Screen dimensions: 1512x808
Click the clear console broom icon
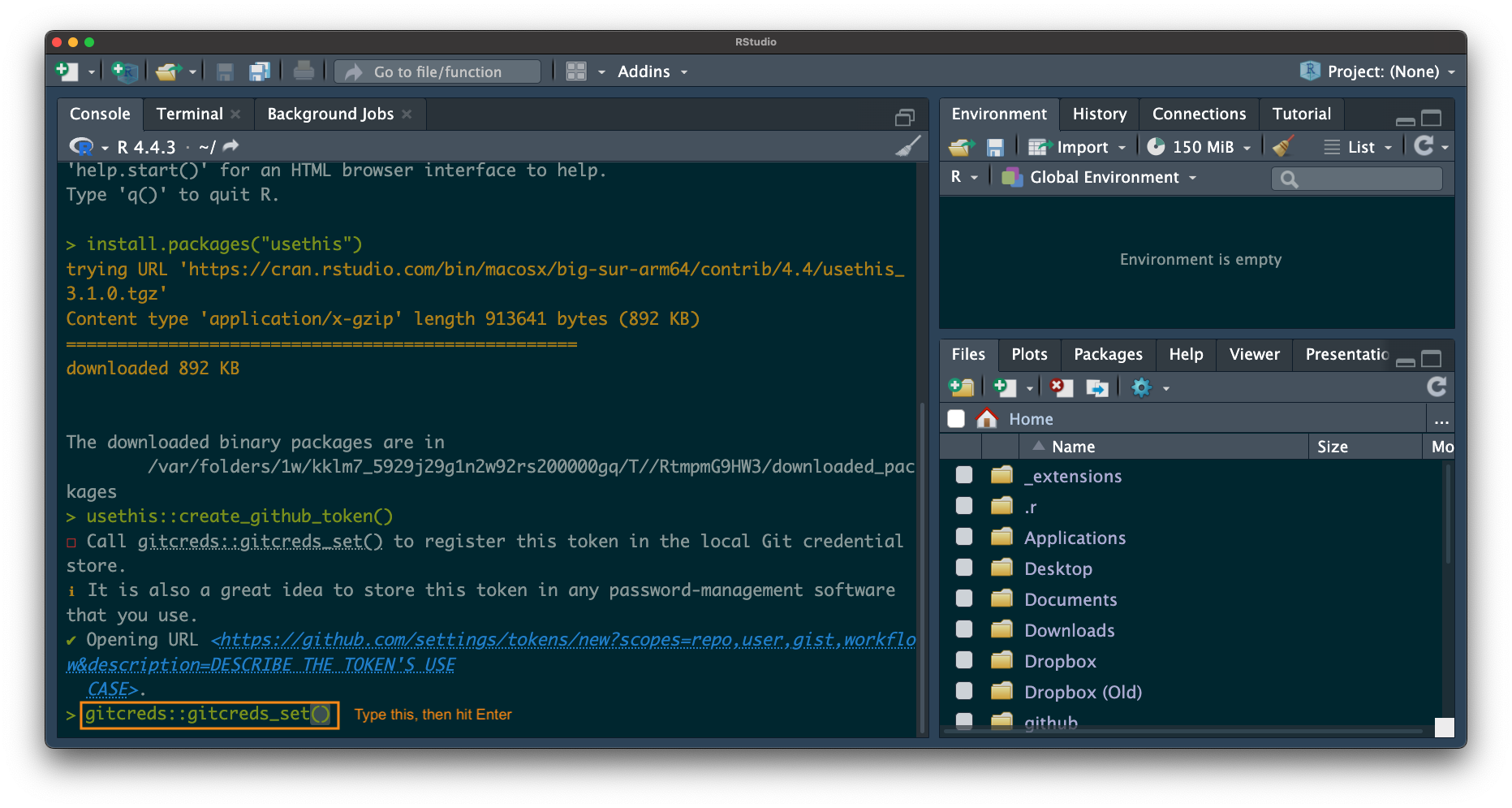pos(908,146)
